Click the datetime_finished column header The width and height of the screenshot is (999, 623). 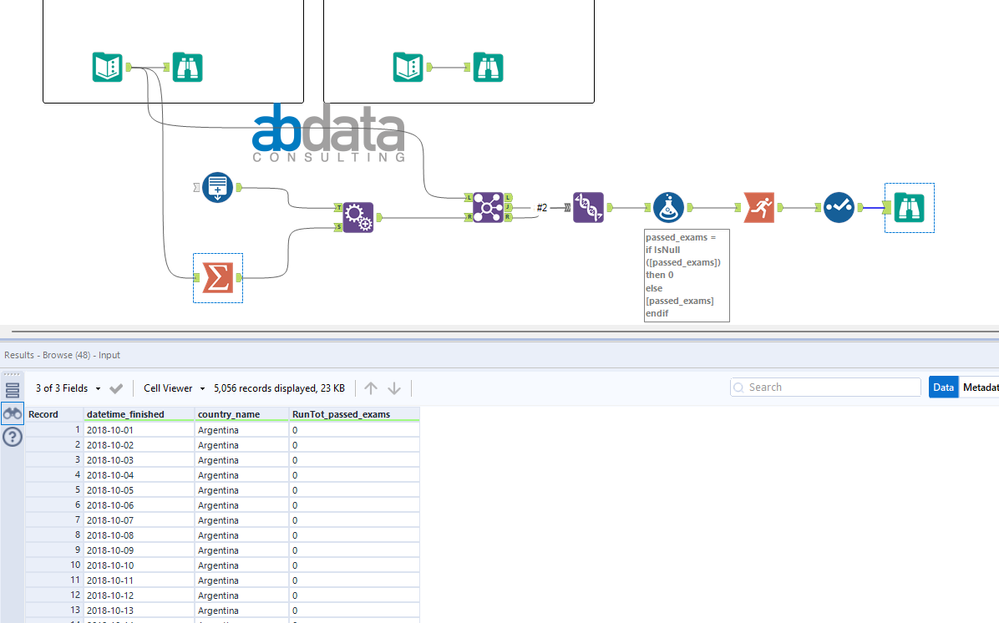click(x=139, y=414)
